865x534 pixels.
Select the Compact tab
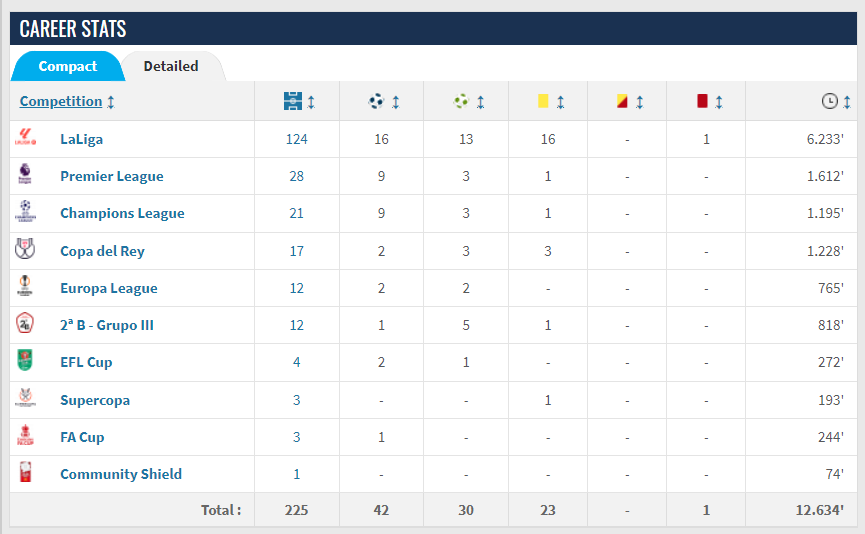pos(67,66)
